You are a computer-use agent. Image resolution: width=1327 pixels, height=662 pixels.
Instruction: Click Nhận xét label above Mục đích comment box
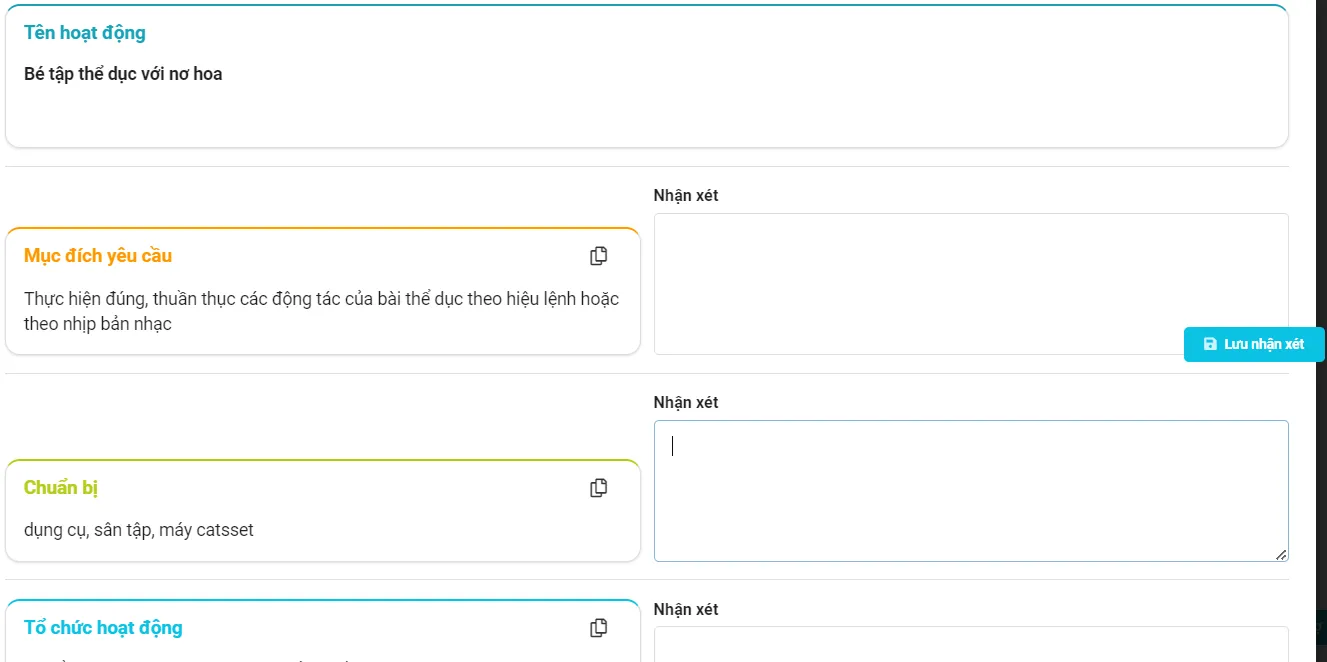686,196
